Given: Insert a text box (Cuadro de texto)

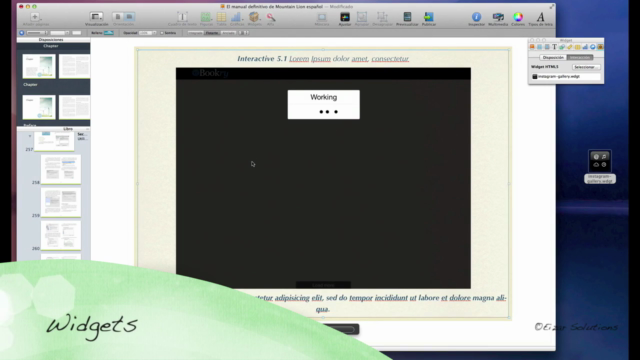Looking at the screenshot, I should pyautogui.click(x=182, y=17).
